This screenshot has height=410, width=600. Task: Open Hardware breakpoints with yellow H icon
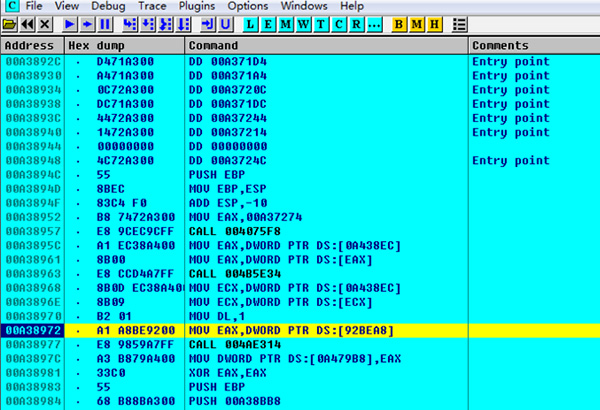click(x=434, y=25)
